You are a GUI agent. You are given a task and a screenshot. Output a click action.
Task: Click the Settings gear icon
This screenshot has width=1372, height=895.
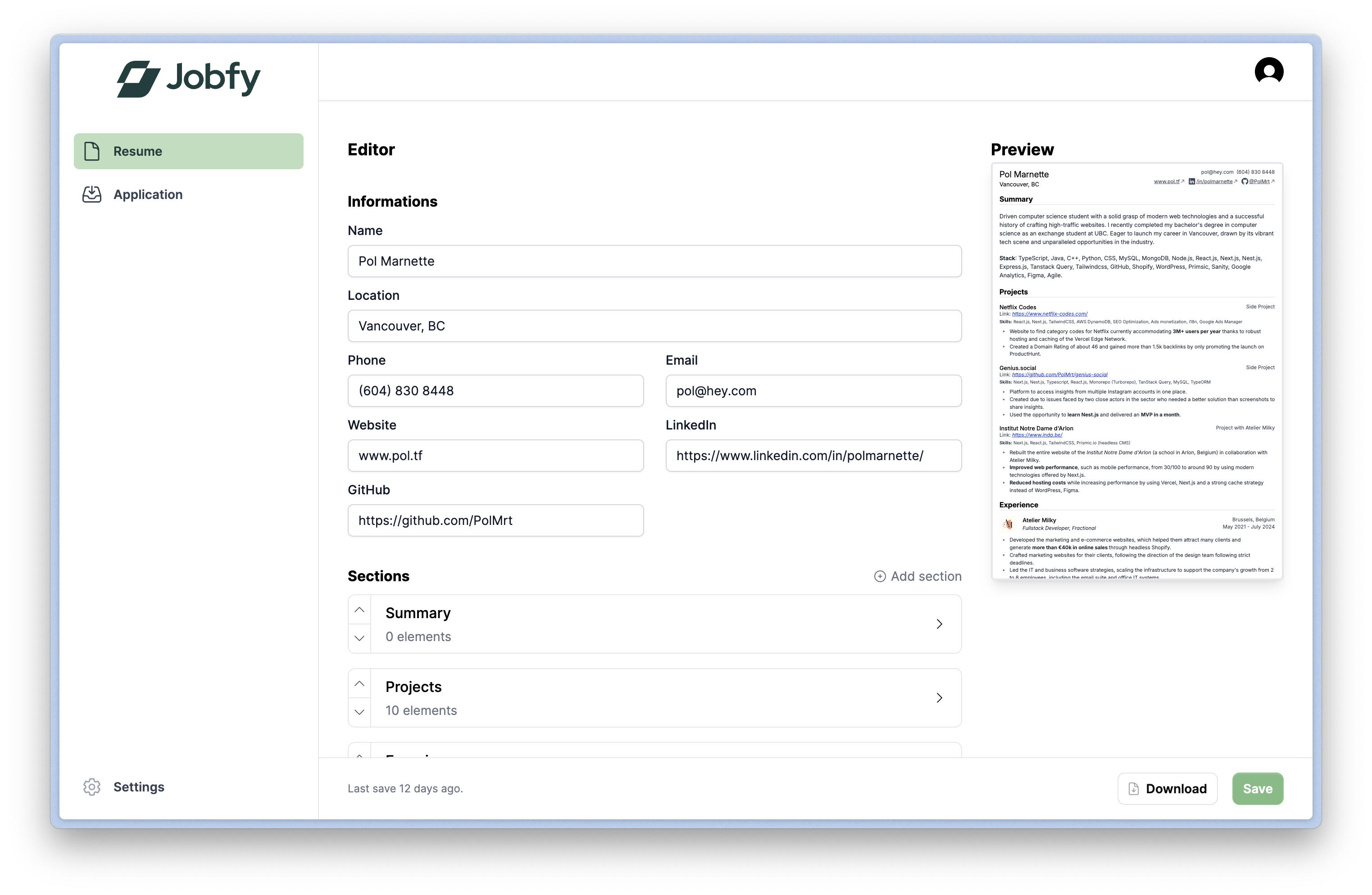coord(91,787)
